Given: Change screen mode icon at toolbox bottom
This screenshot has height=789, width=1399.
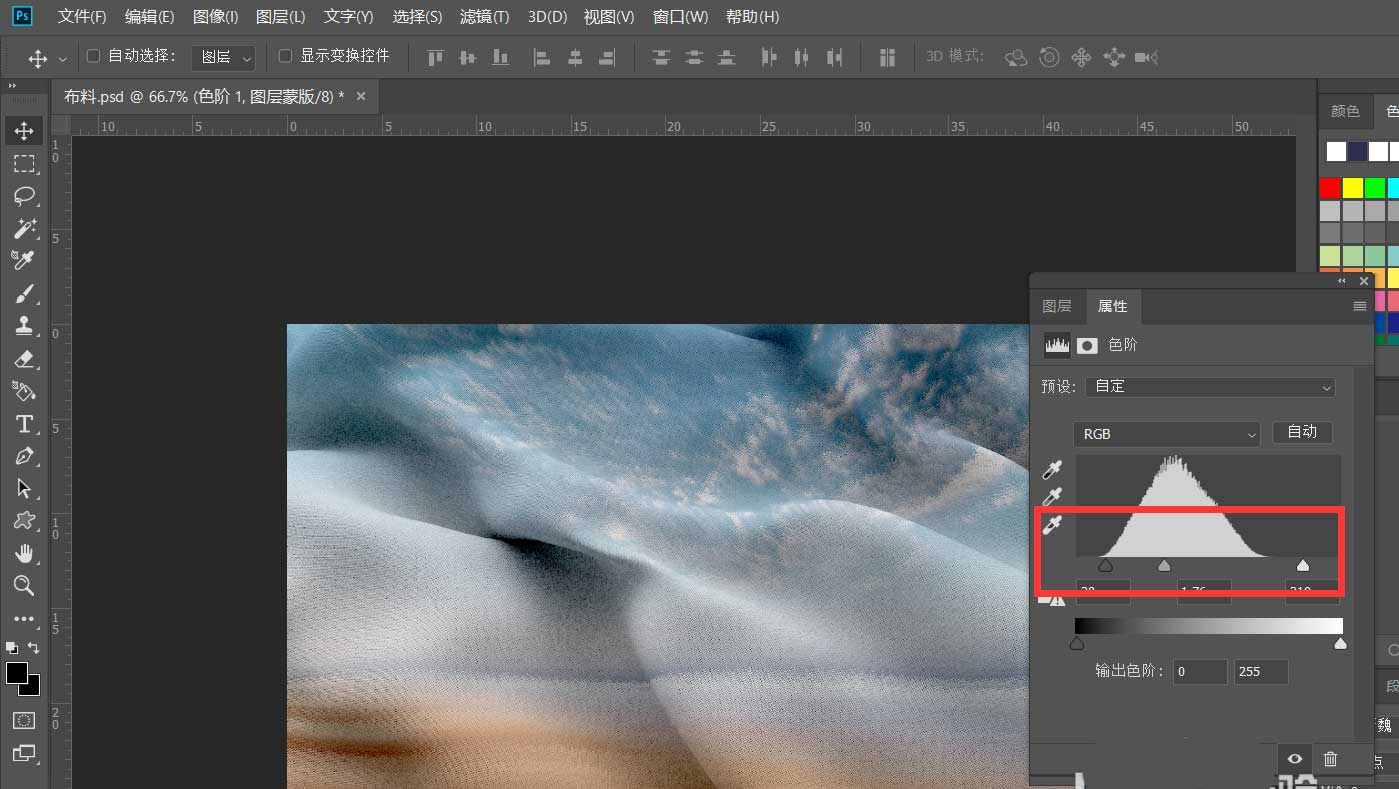Looking at the screenshot, I should point(24,753).
